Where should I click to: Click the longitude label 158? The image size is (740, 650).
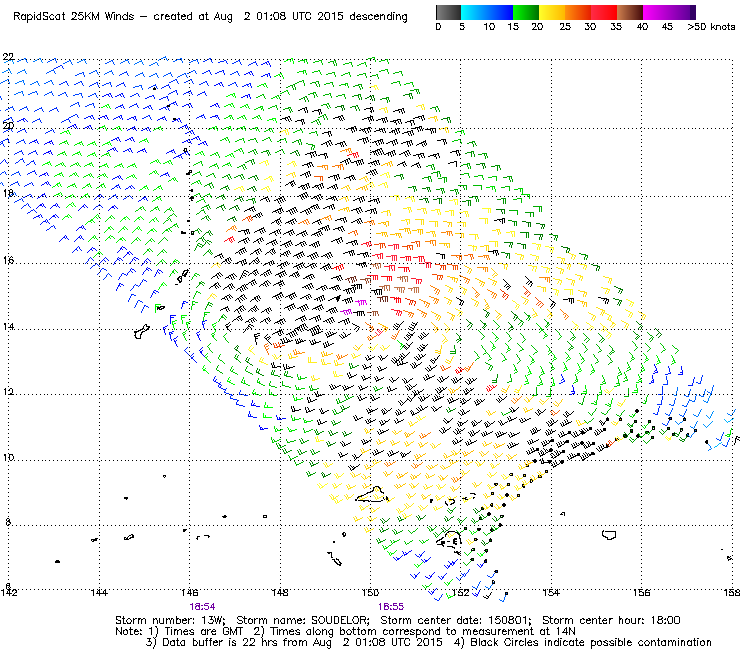coord(732,593)
